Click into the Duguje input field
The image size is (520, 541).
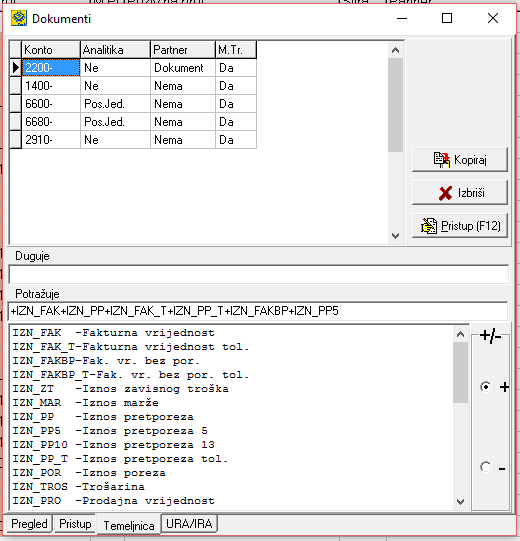258,275
